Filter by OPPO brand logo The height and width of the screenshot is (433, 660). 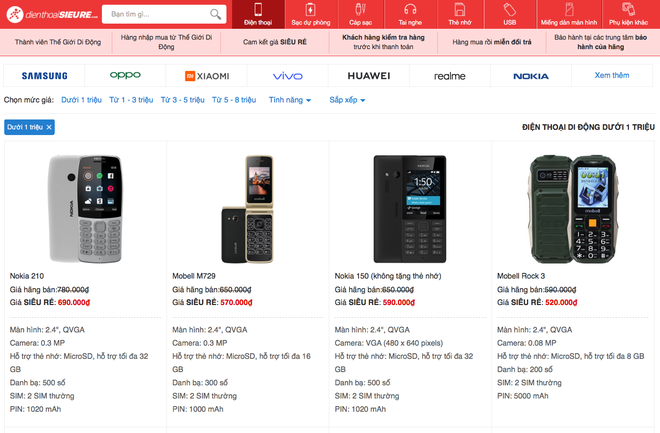[125, 75]
